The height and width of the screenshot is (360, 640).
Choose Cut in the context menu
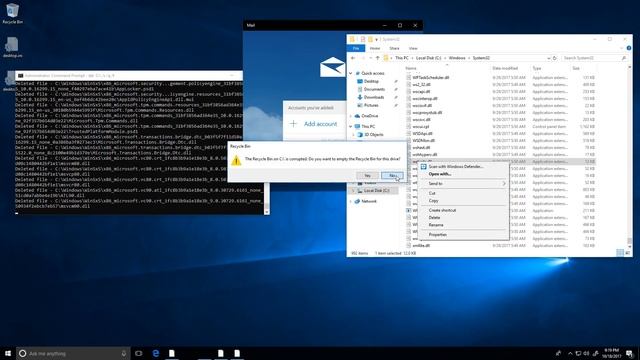point(464,193)
